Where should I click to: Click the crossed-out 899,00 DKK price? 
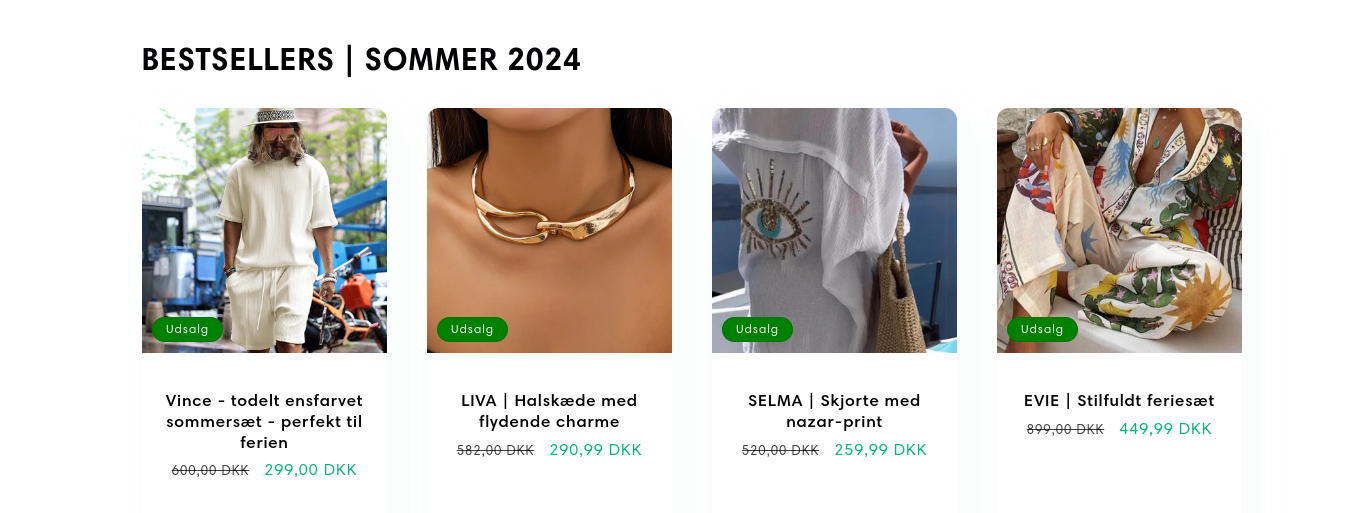(x=1065, y=429)
